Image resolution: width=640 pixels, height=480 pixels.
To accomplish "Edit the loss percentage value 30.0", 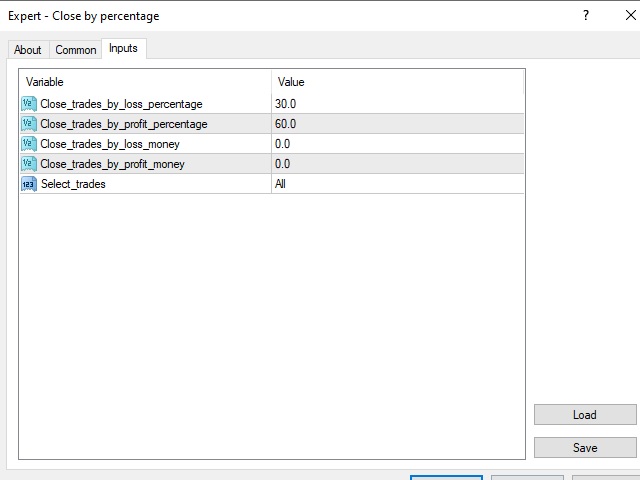I will tap(396, 104).
